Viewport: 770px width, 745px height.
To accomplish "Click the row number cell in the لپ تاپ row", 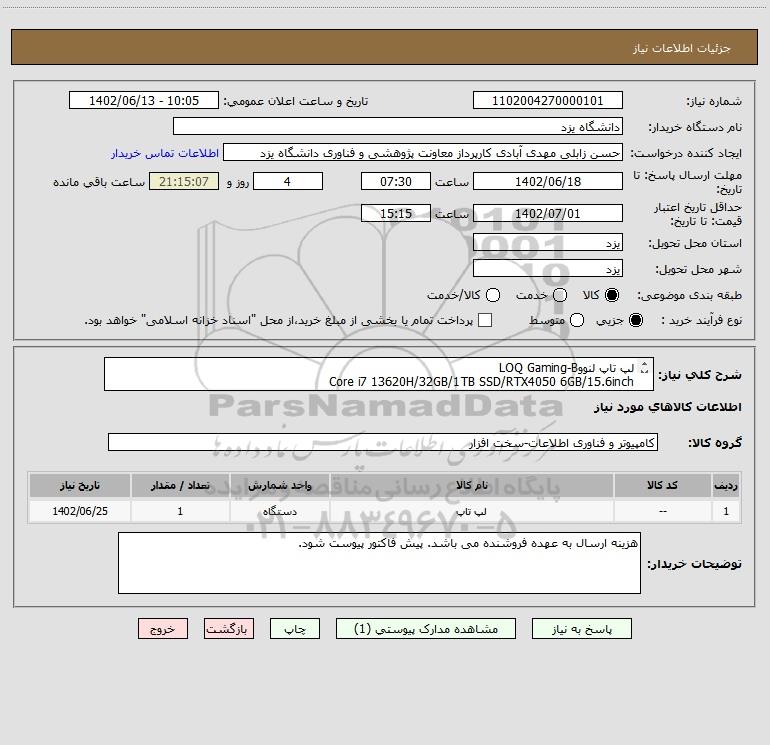I will pyautogui.click(x=726, y=511).
